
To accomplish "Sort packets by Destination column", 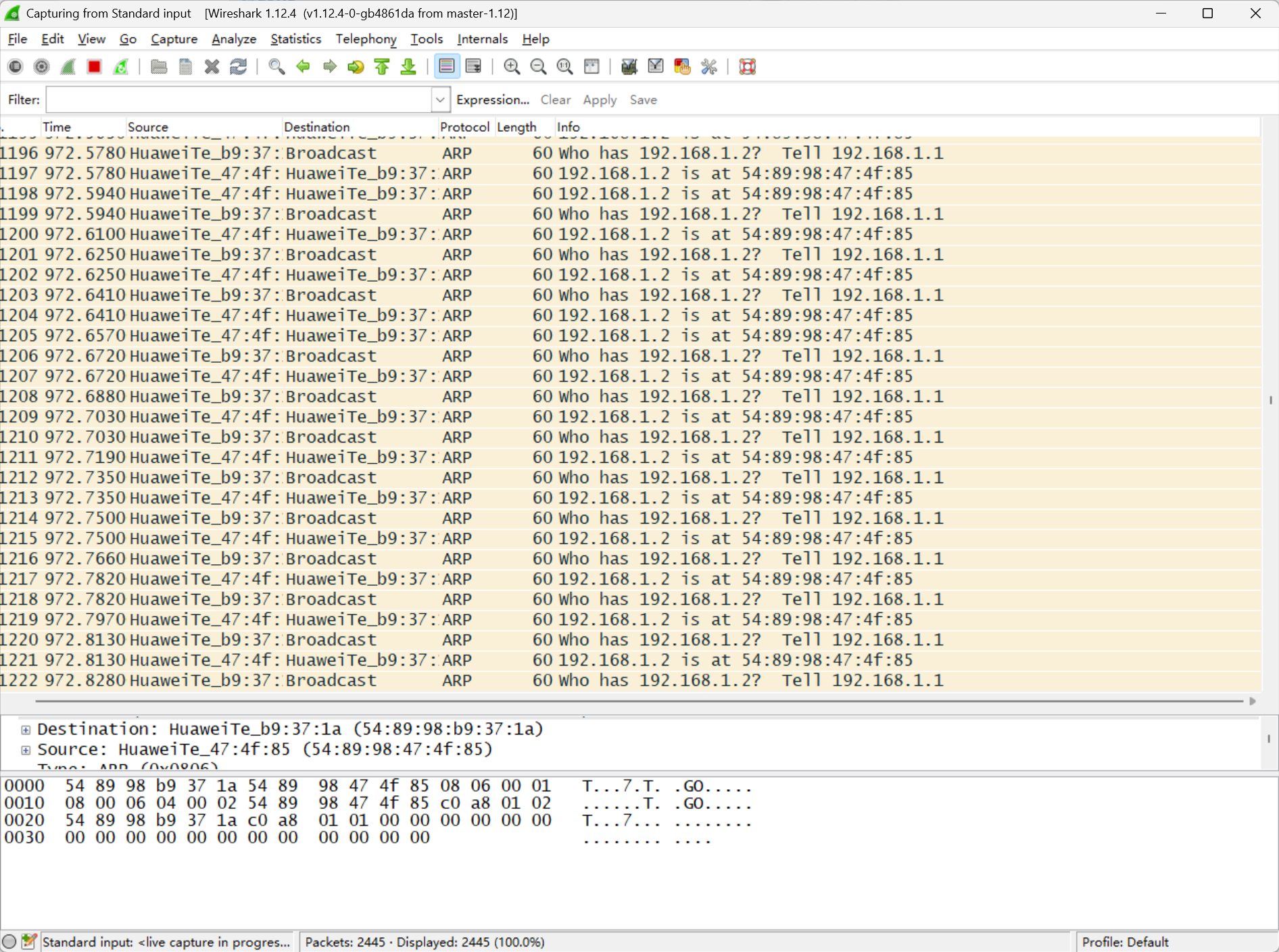I will click(360, 127).
